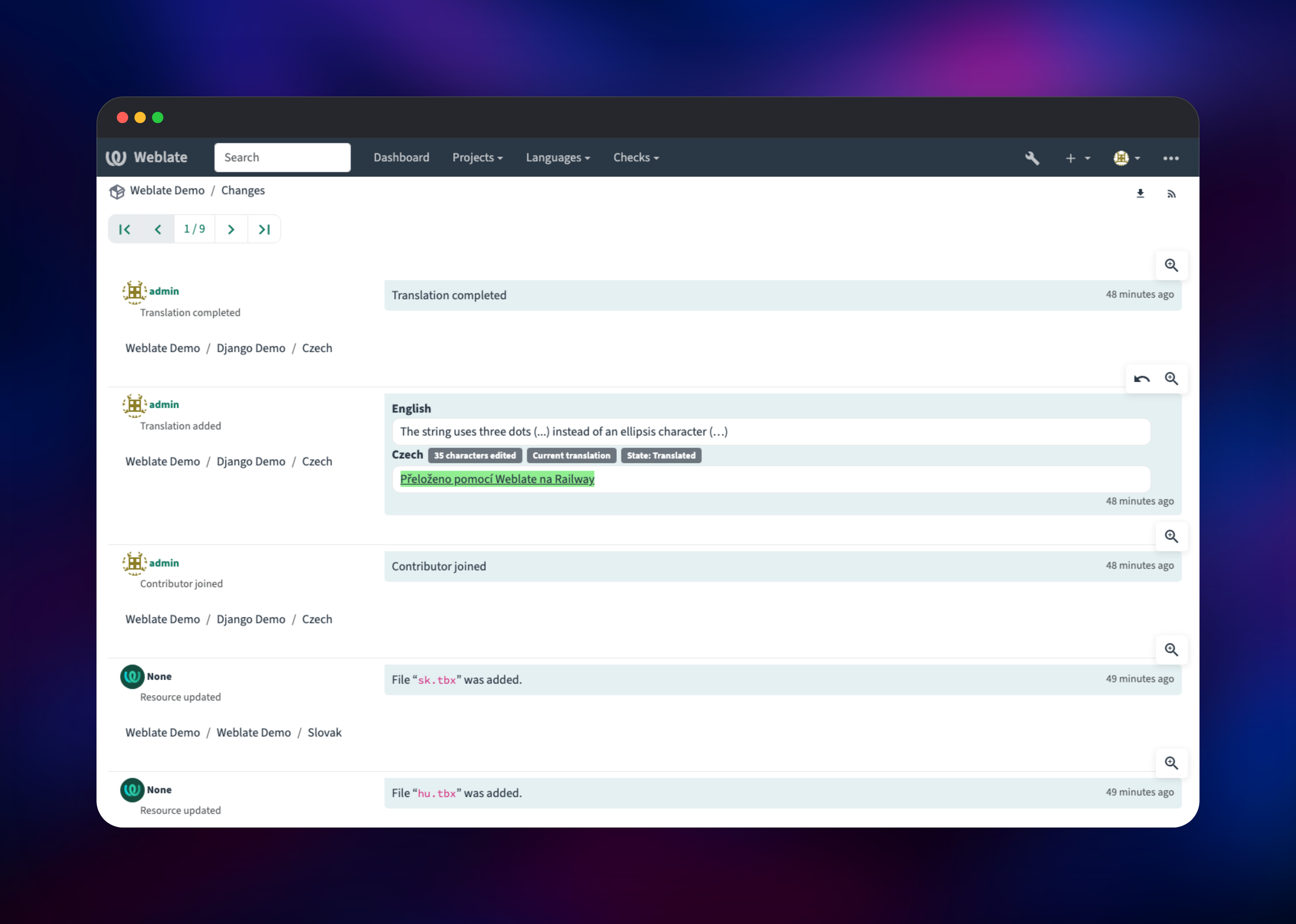Click the hu.tbx file name
This screenshot has height=924, width=1296.
click(x=437, y=794)
